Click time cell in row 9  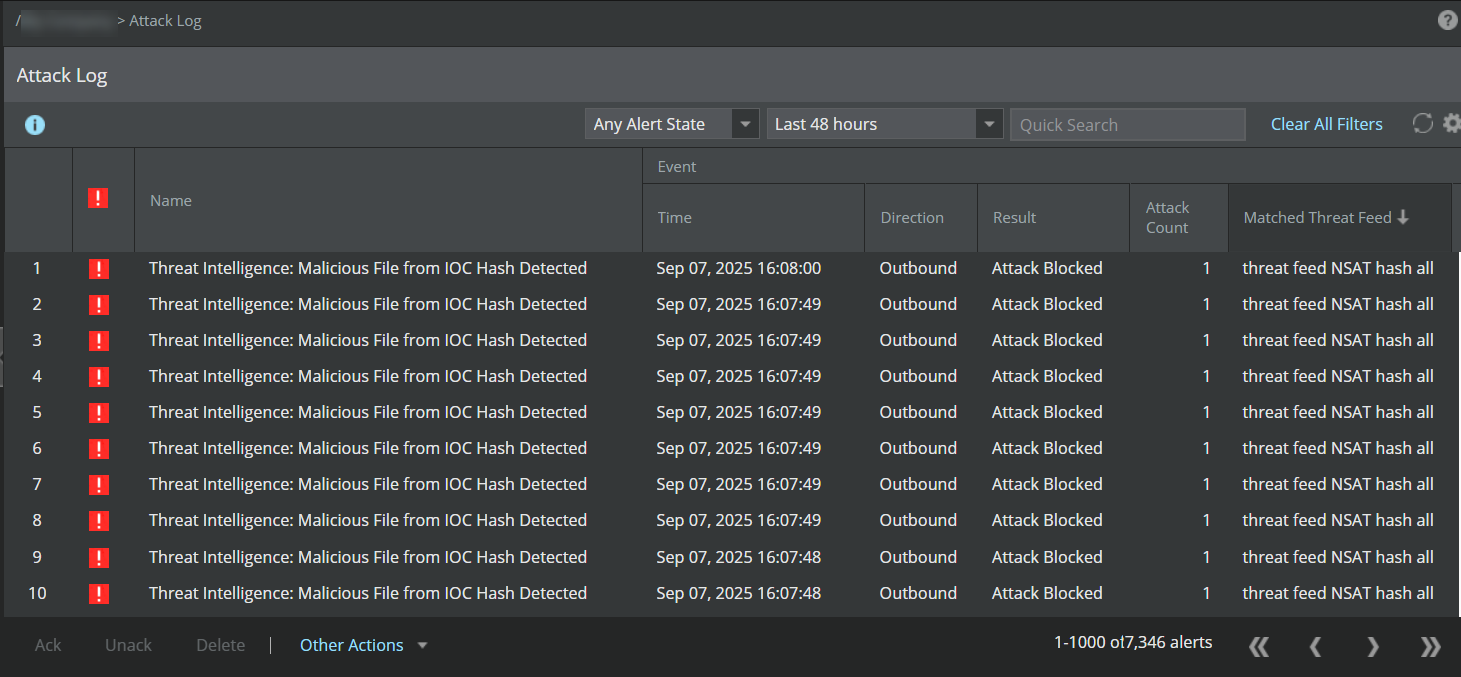pos(739,557)
